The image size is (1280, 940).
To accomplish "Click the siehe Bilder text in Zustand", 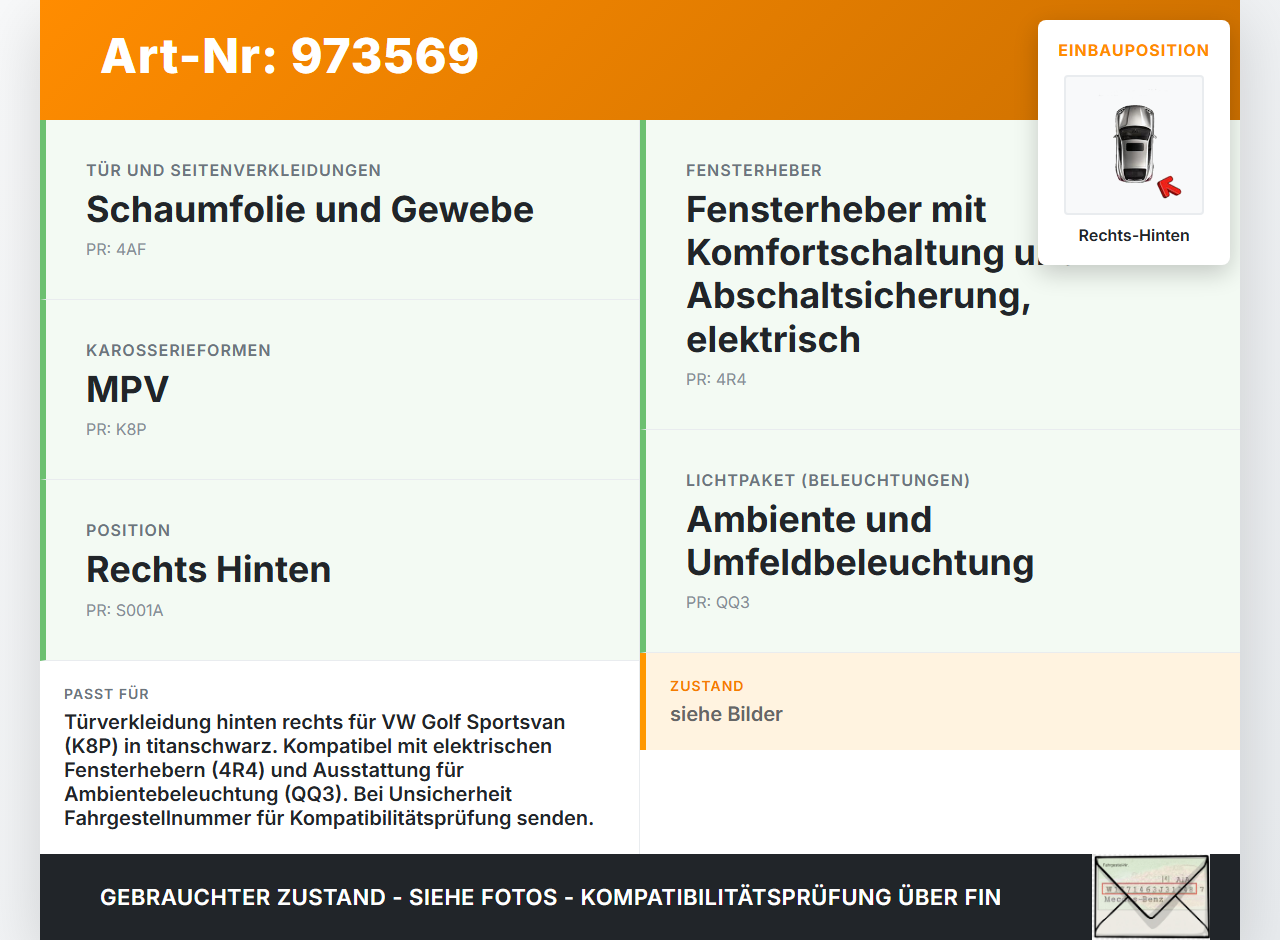I will 727,714.
